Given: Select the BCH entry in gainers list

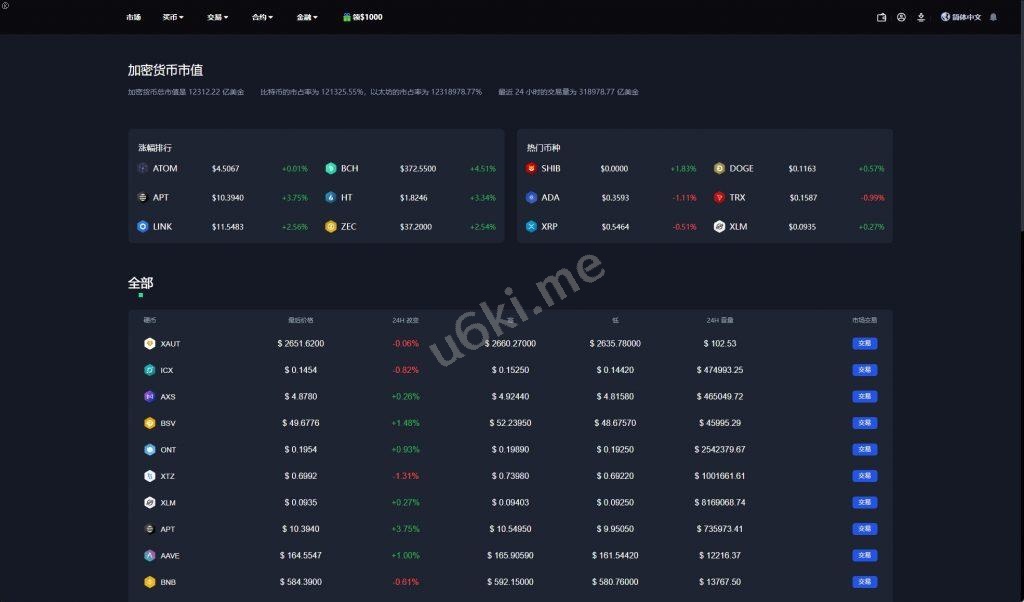Looking at the screenshot, I should tap(349, 169).
